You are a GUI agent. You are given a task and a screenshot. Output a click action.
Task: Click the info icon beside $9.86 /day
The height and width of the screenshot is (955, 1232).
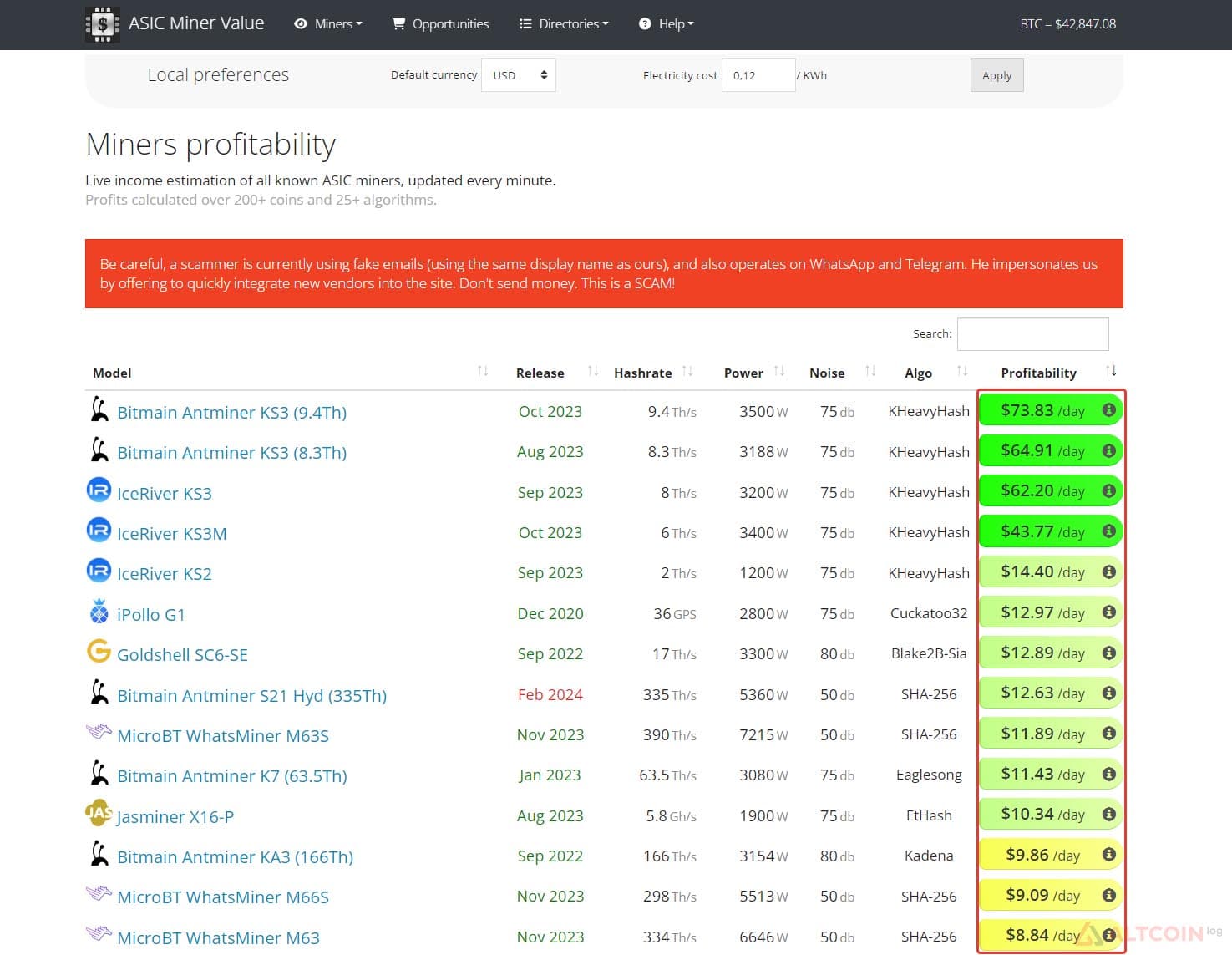1109,854
